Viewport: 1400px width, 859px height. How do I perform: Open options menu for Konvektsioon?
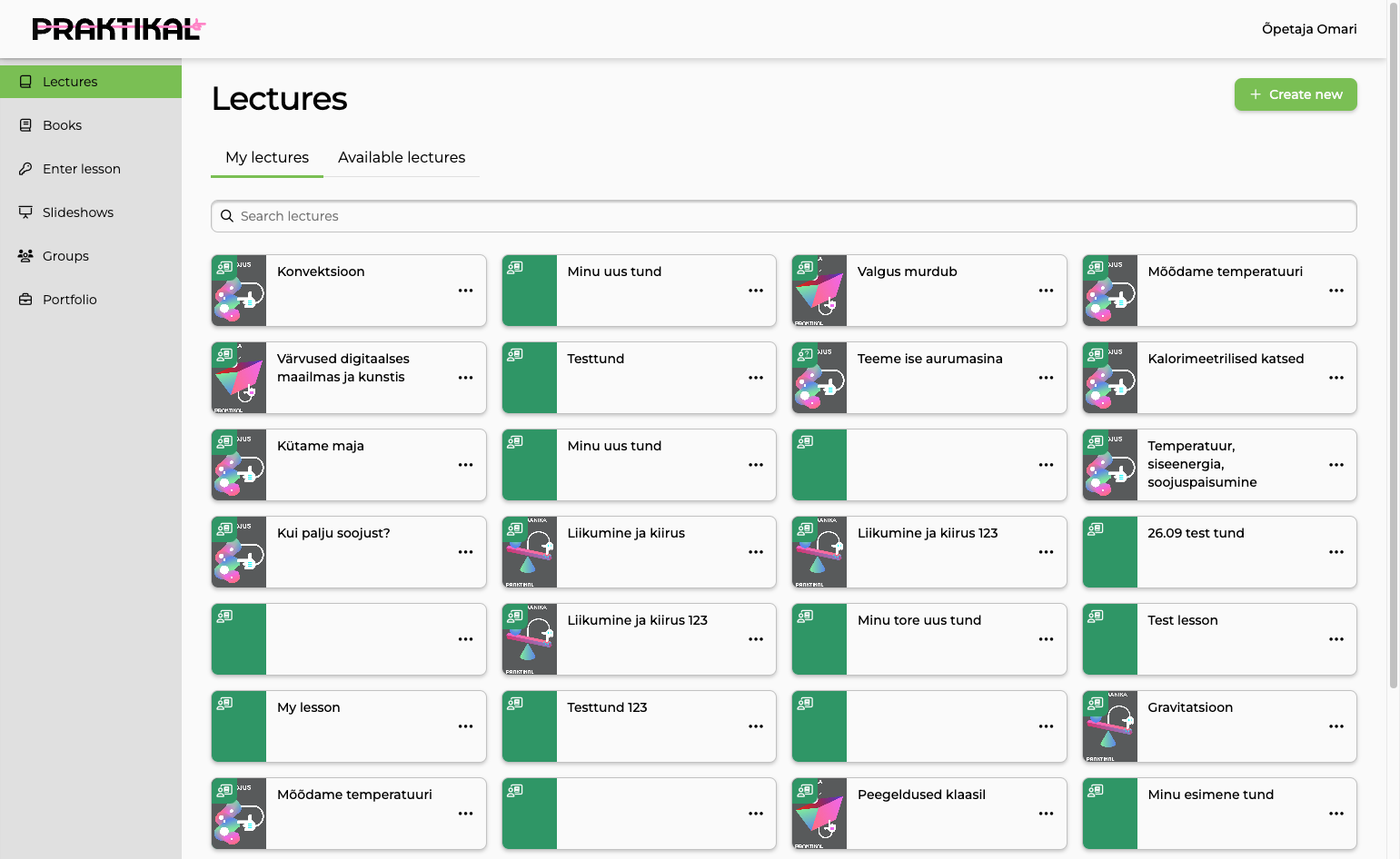(466, 291)
